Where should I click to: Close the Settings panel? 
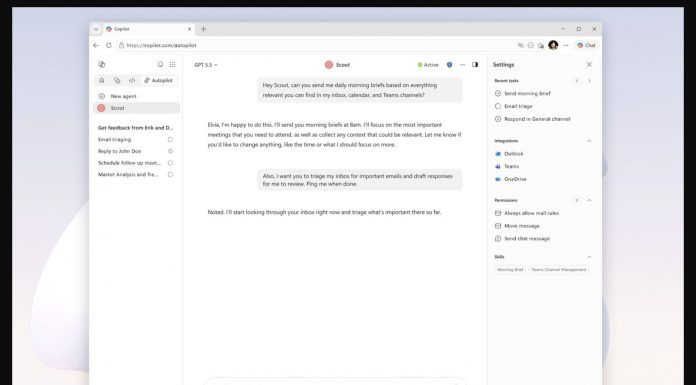[x=589, y=64]
